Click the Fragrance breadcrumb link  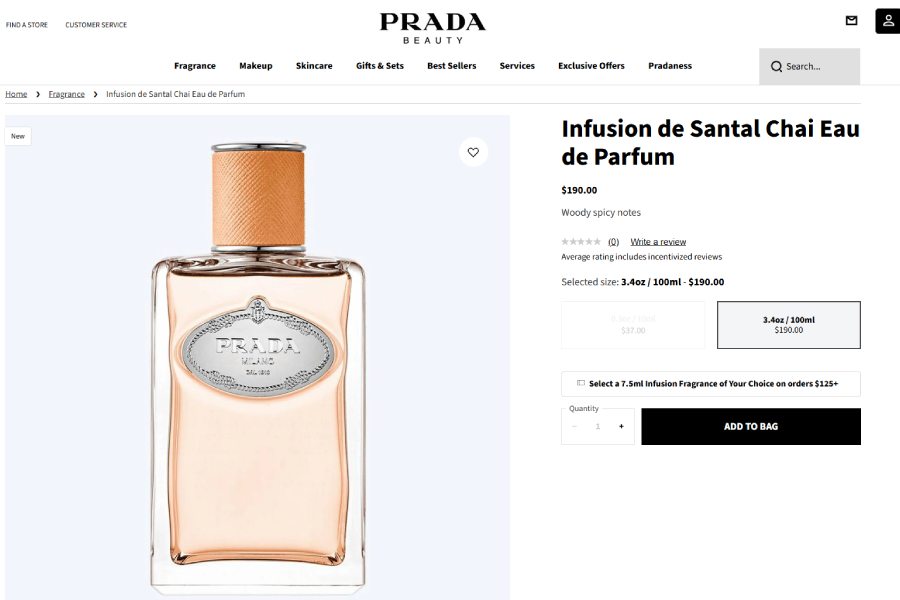coord(67,94)
